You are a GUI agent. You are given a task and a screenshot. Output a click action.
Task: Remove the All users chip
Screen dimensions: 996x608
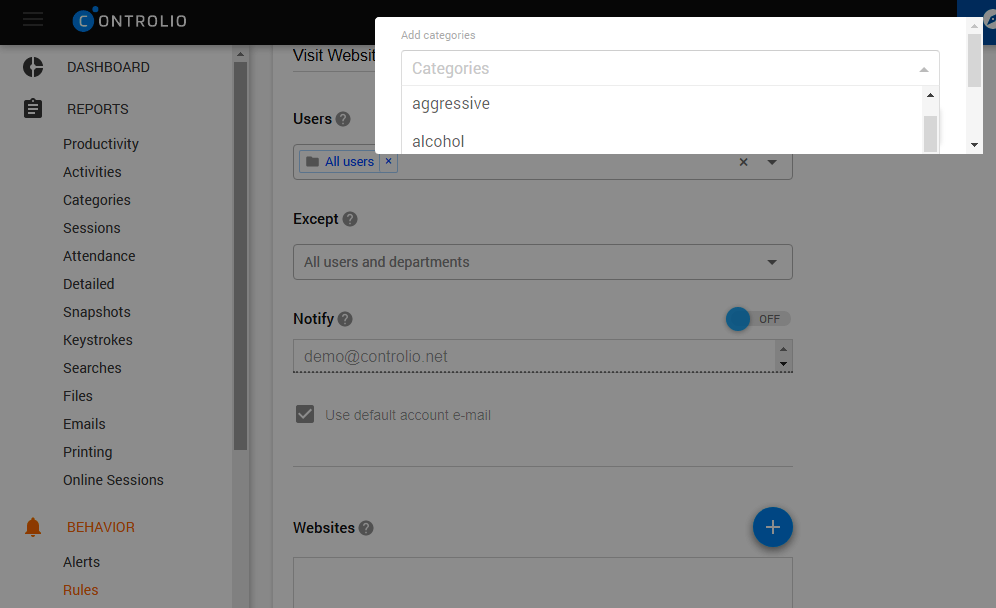click(x=388, y=161)
